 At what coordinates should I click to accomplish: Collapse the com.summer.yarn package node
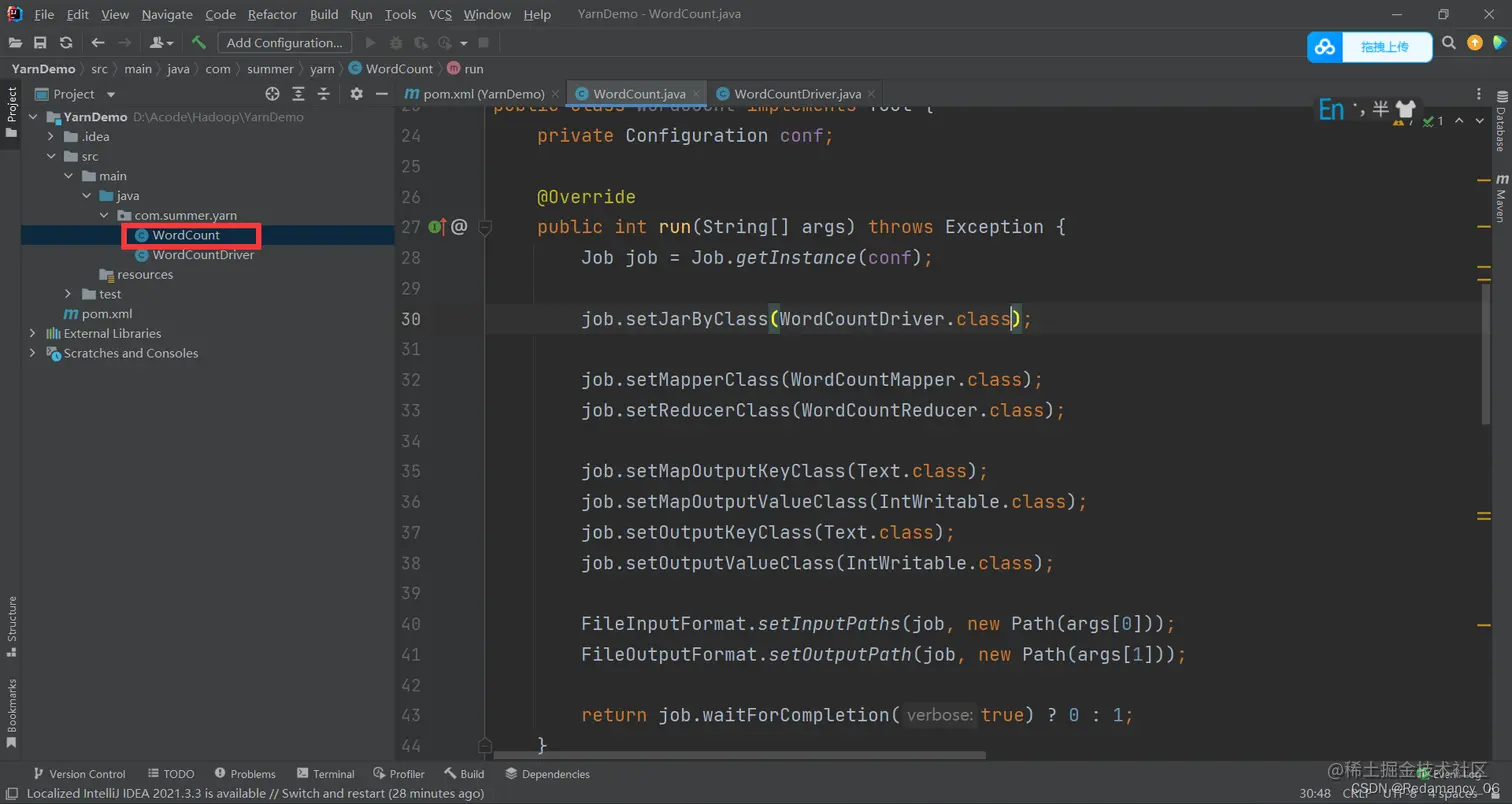click(x=104, y=216)
